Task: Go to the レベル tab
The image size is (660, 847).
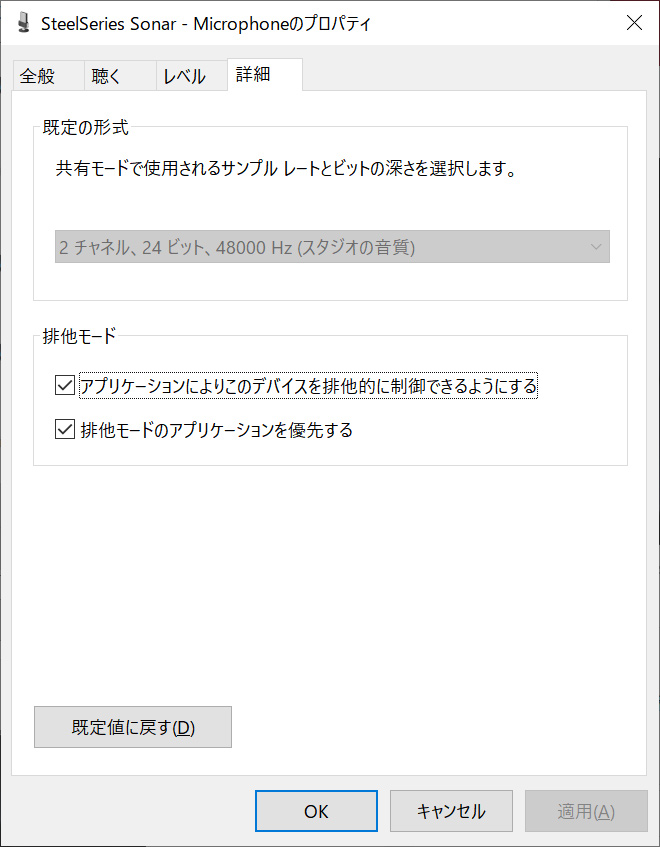Action: coord(184,76)
